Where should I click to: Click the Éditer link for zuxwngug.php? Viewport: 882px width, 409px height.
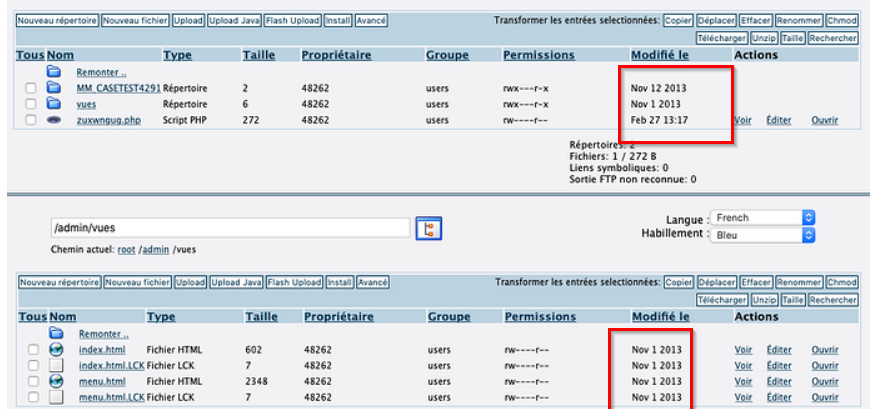(778, 120)
